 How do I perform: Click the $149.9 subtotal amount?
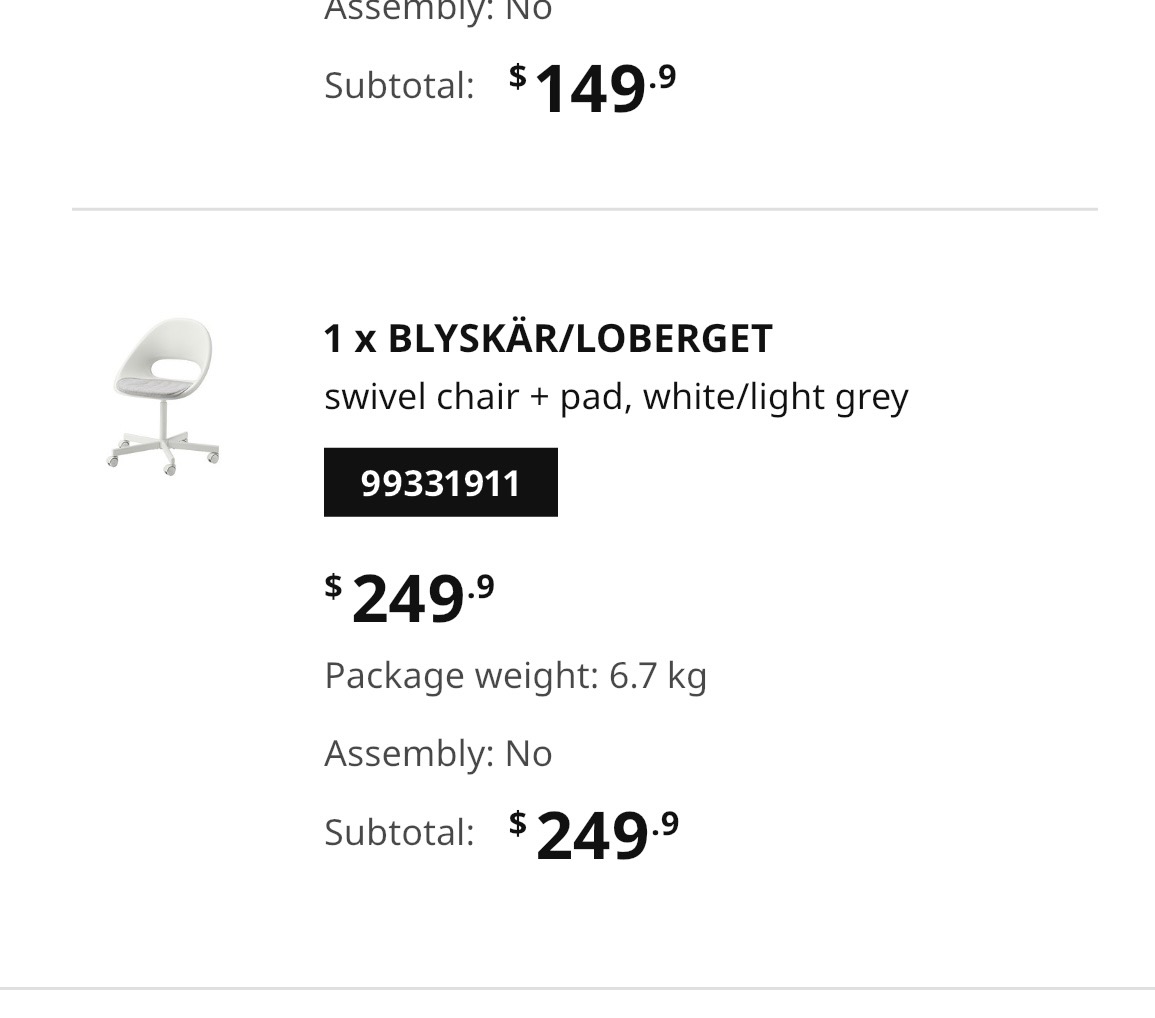(x=592, y=88)
